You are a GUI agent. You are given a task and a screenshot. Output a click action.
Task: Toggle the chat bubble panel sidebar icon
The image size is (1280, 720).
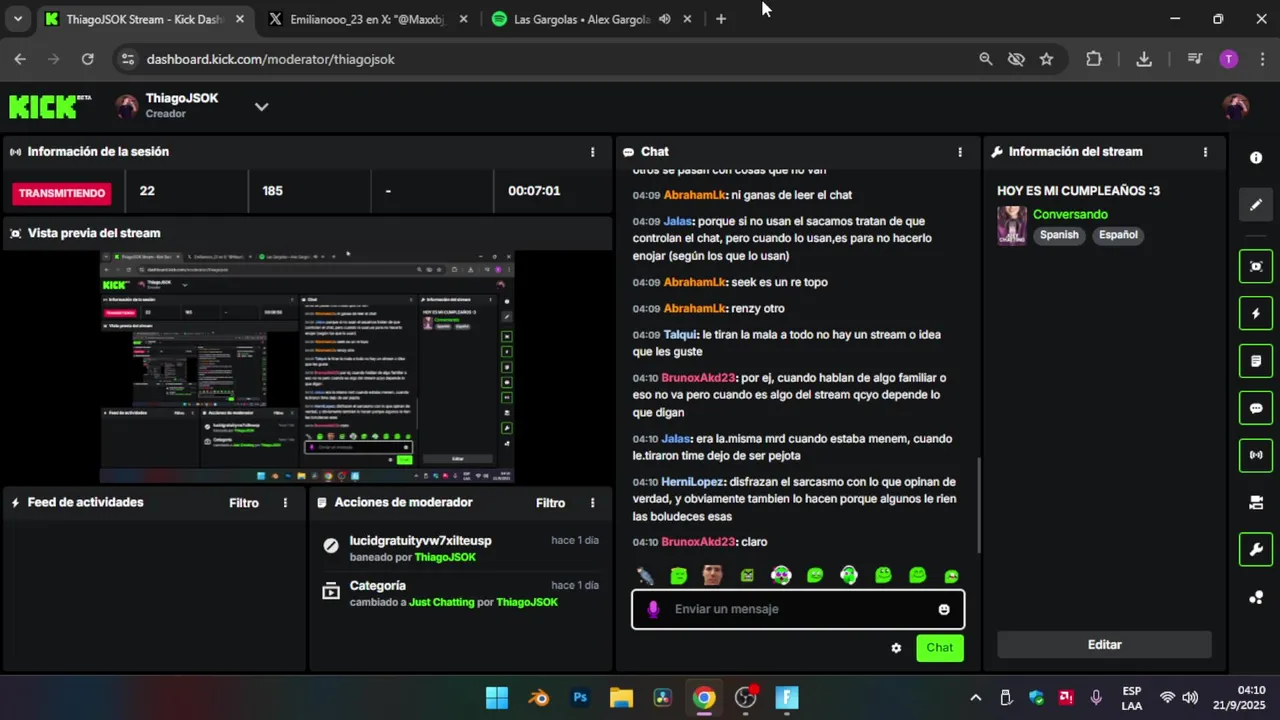tap(1256, 408)
